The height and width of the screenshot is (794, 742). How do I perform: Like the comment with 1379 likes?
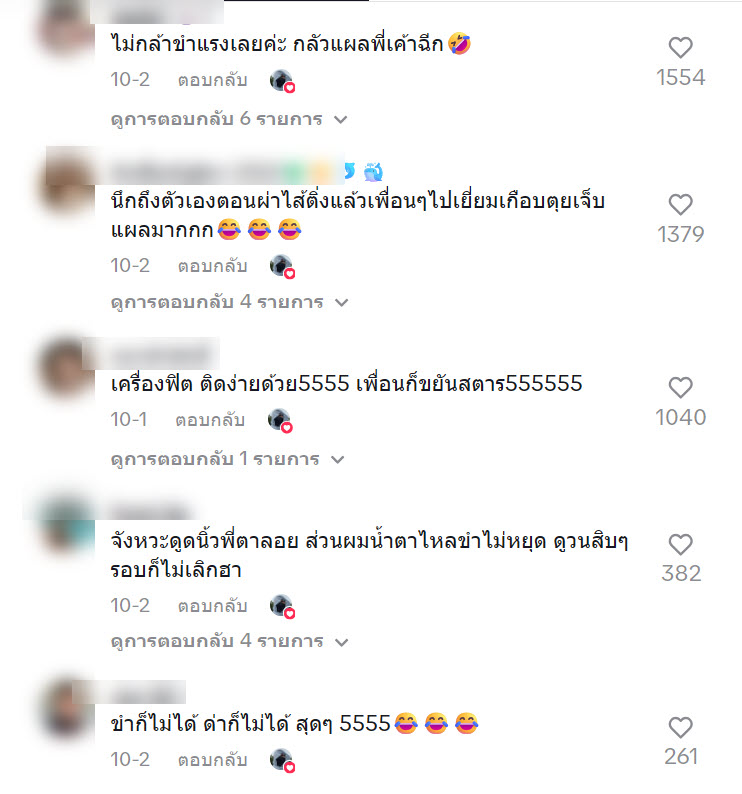pyautogui.click(x=680, y=205)
